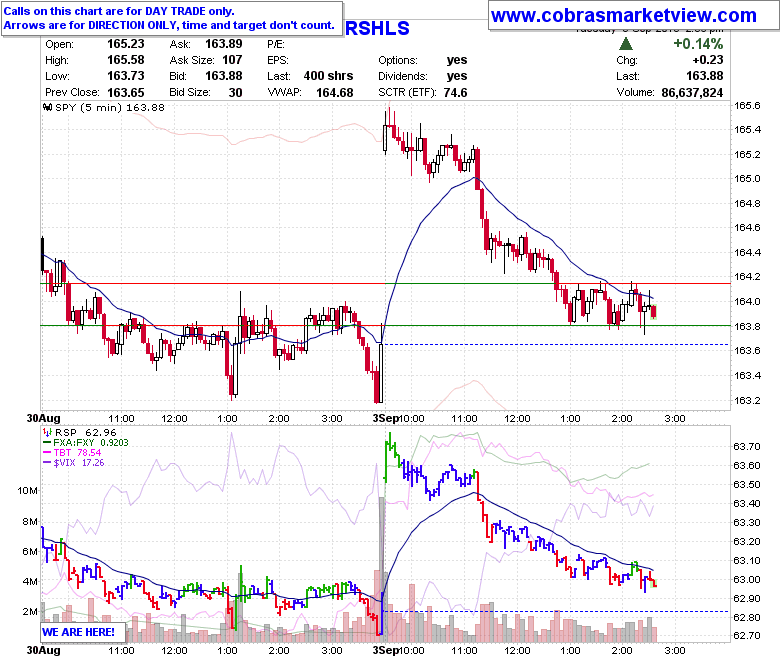Click the Ask price 163.89
Screen dimensions: 780x659
[223, 44]
